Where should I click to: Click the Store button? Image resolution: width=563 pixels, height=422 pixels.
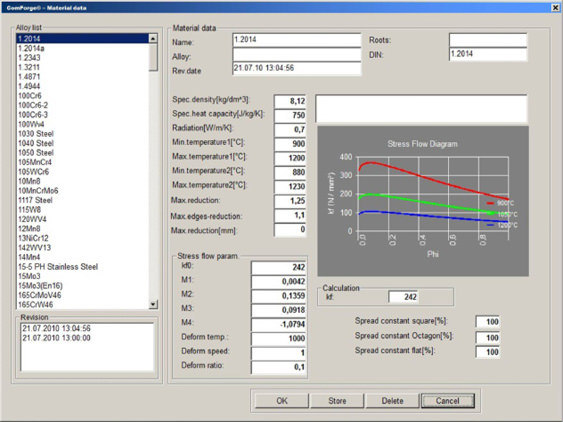tap(337, 401)
